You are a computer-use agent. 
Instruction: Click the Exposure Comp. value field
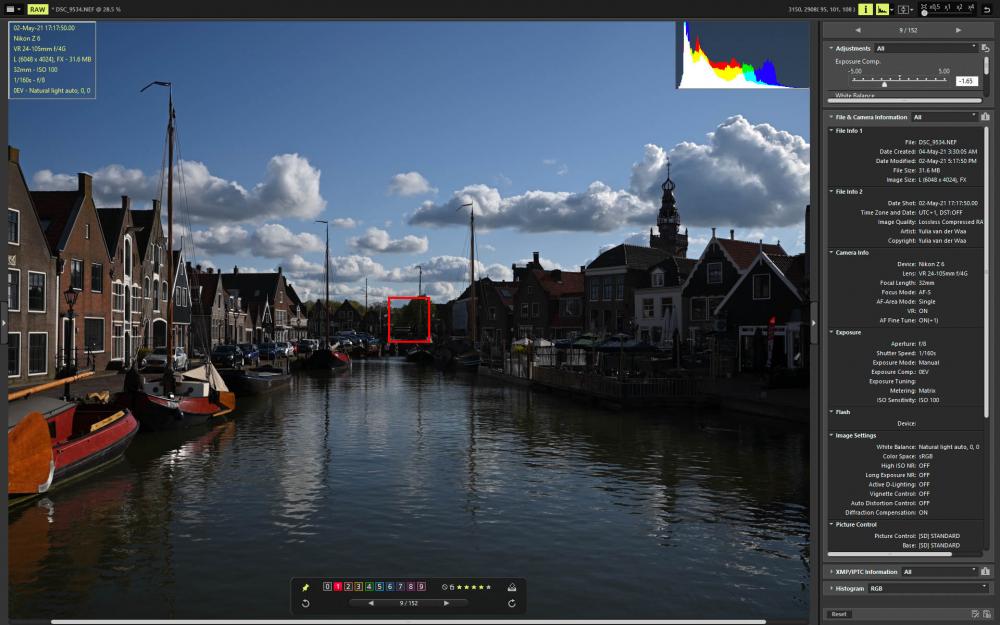click(966, 81)
